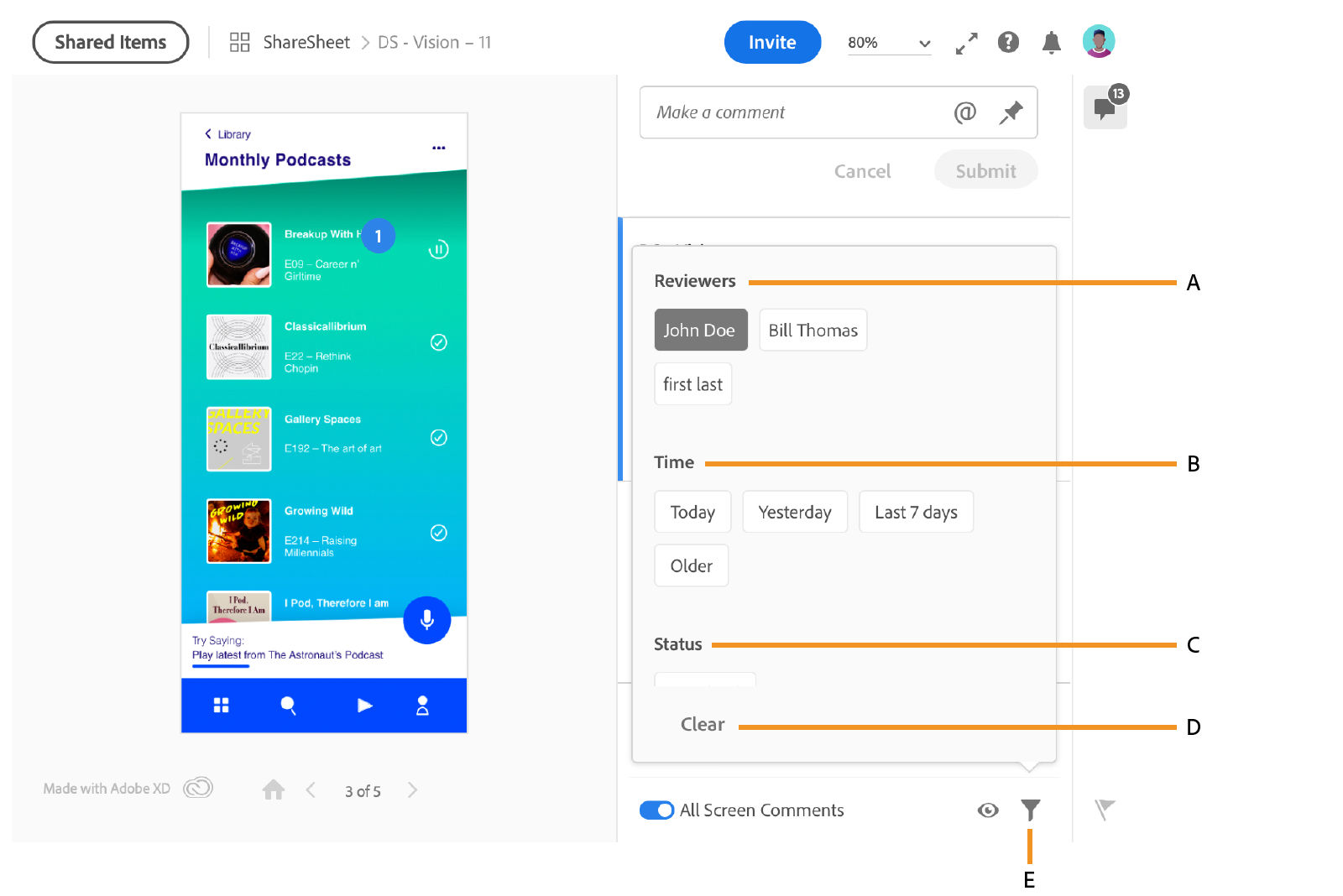Screen dimensions: 1343x896
Task: Open the user profile avatar
Action: (1099, 41)
